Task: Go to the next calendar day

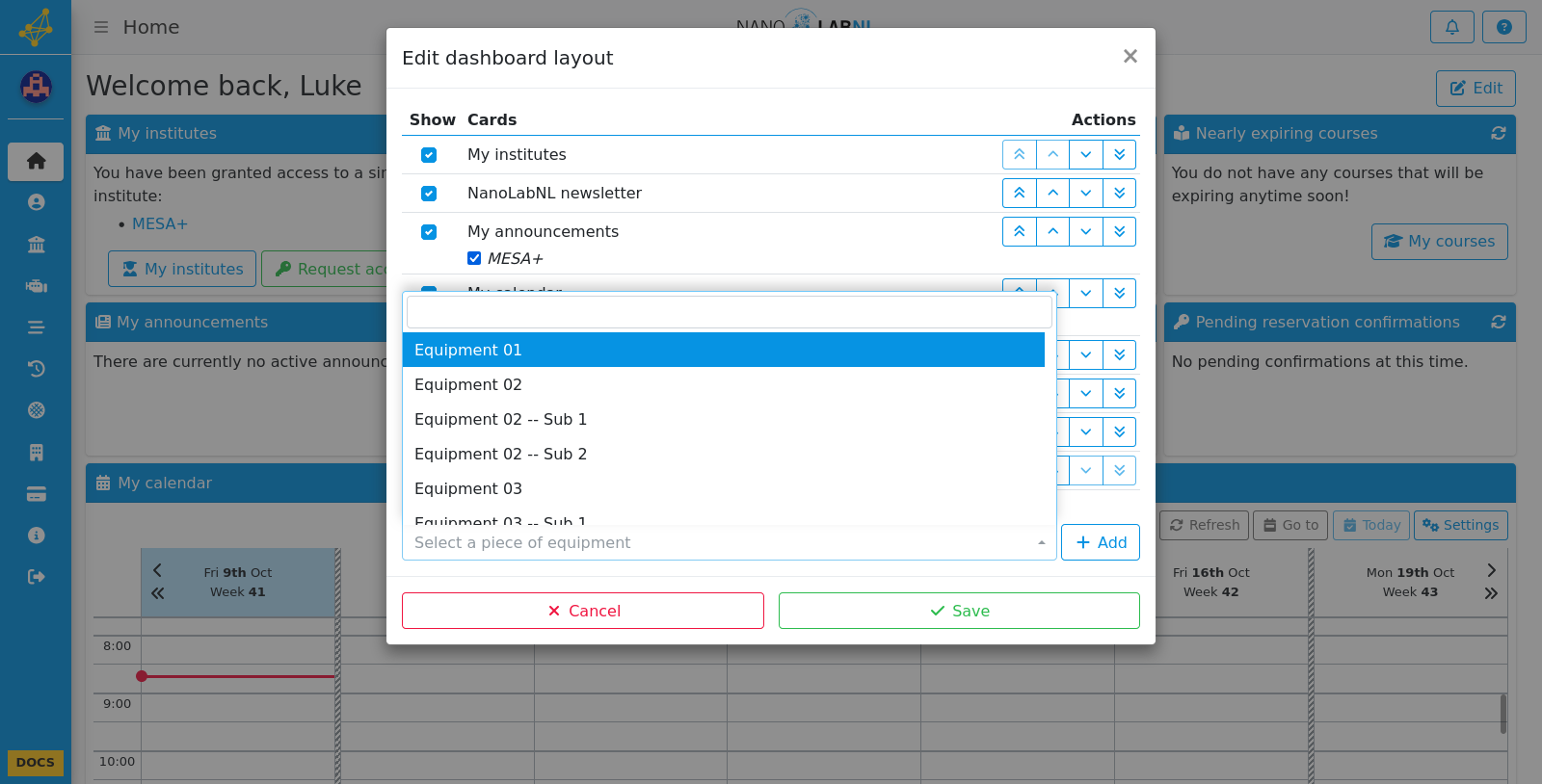Action: 1491,570
